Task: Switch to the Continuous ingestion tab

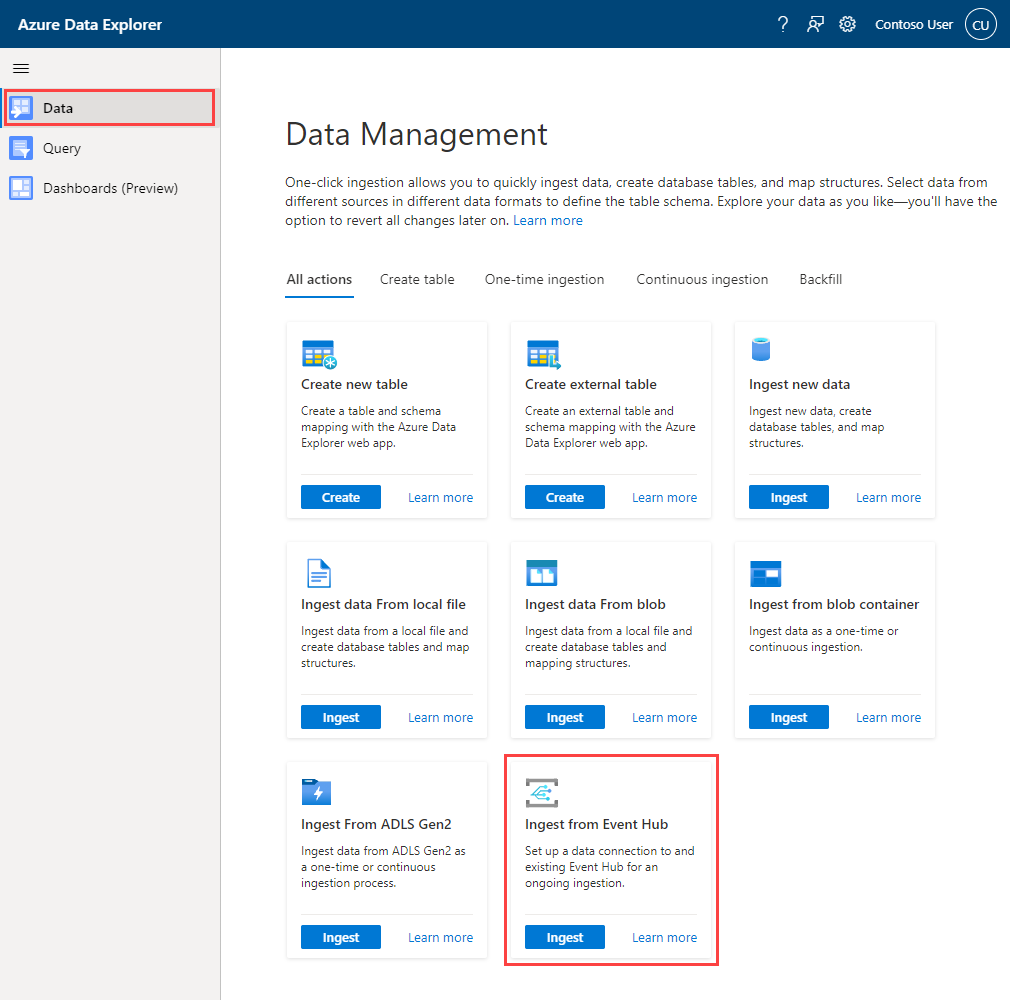Action: [x=702, y=279]
